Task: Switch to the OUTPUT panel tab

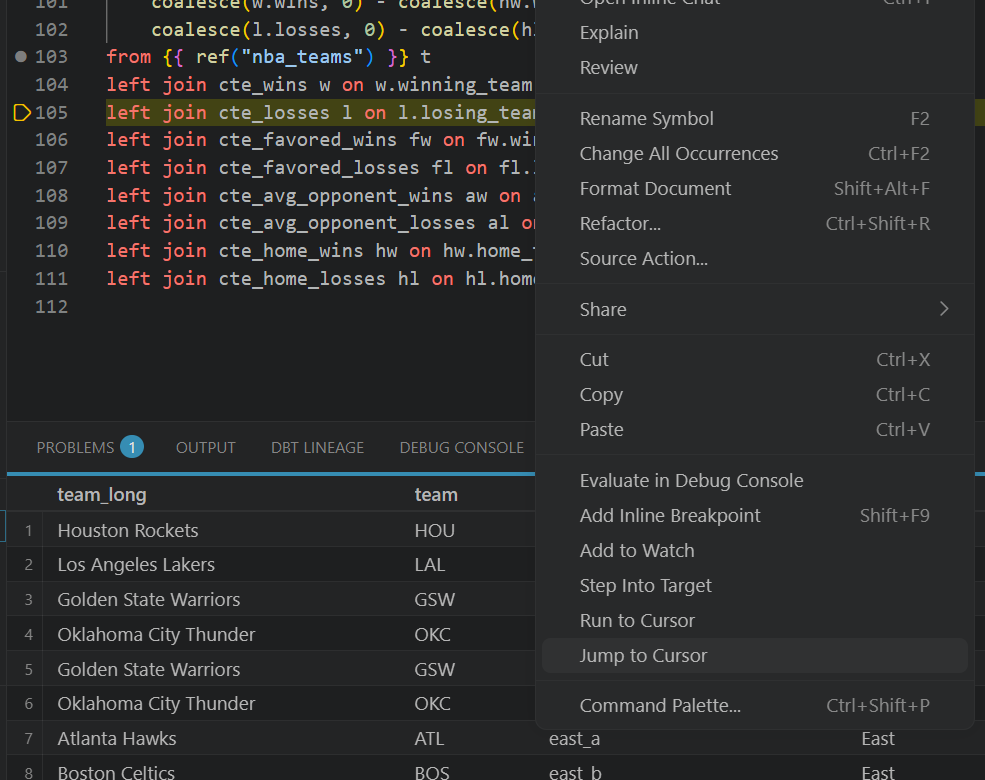Action: (205, 447)
